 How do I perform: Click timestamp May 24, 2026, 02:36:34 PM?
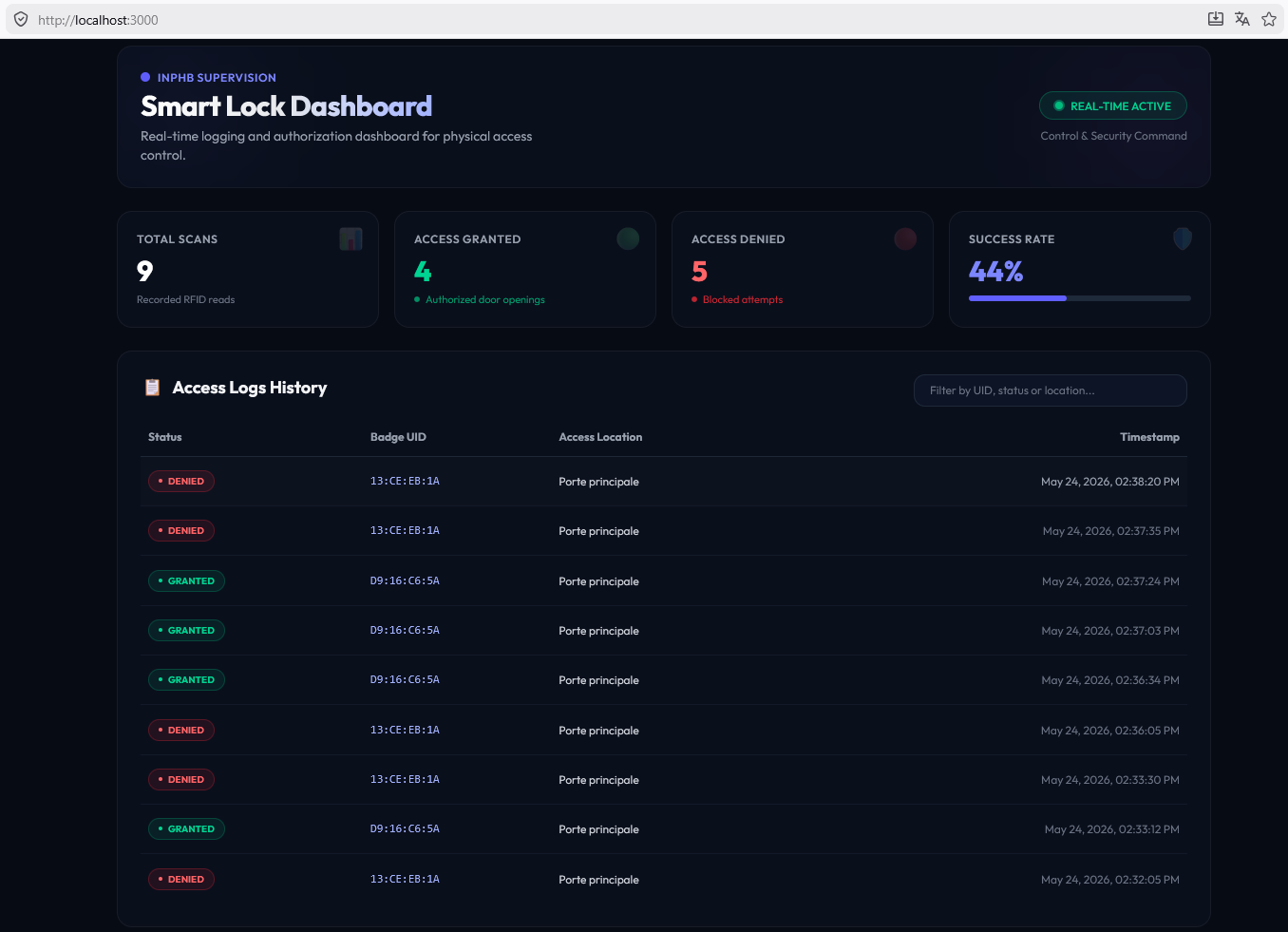coord(1110,680)
